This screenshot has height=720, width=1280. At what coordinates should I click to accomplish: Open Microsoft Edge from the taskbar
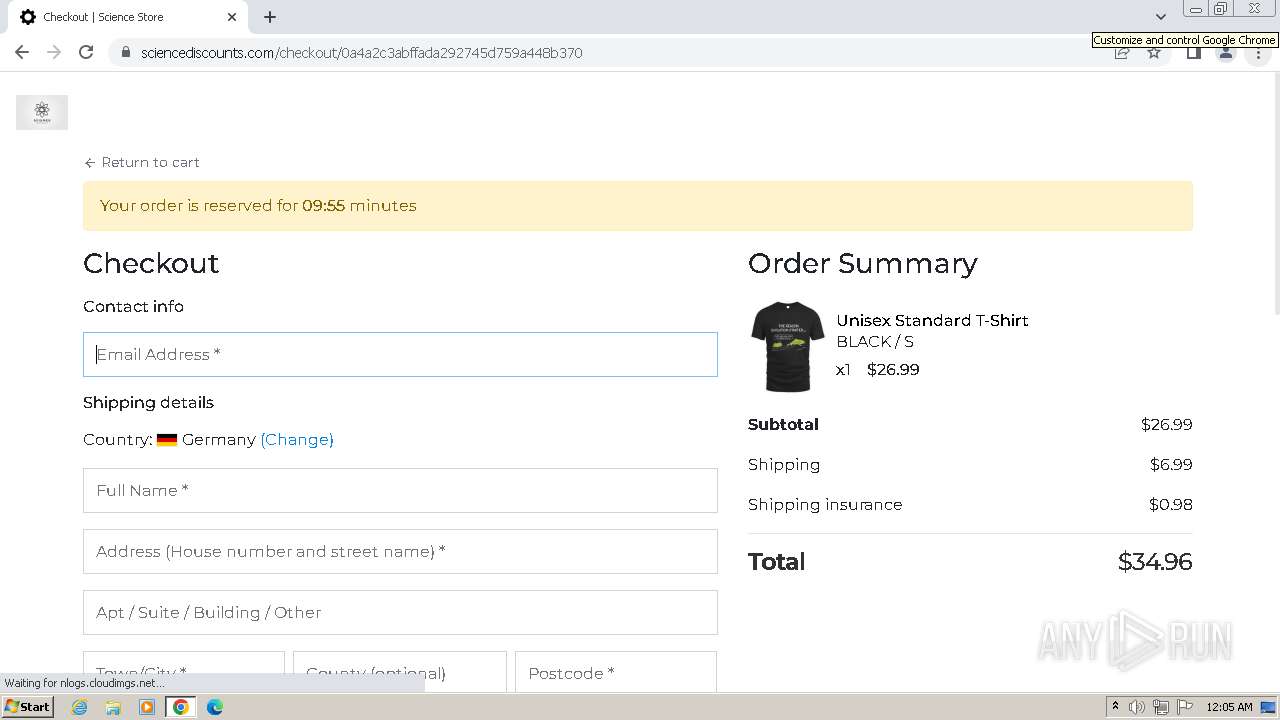[x=214, y=707]
